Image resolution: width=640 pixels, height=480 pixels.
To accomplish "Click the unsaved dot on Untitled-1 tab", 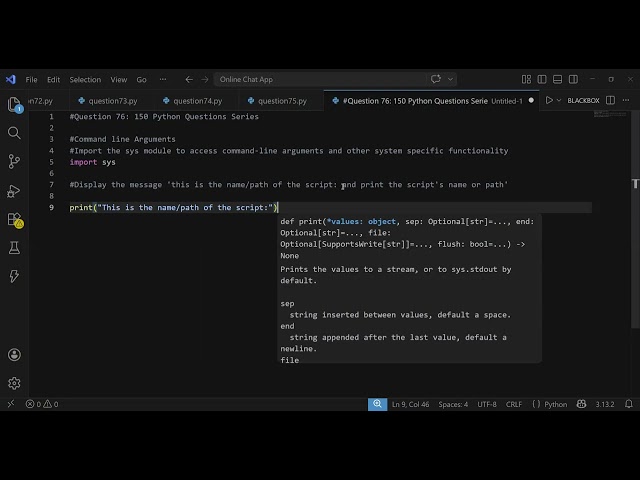I will pyautogui.click(x=531, y=100).
